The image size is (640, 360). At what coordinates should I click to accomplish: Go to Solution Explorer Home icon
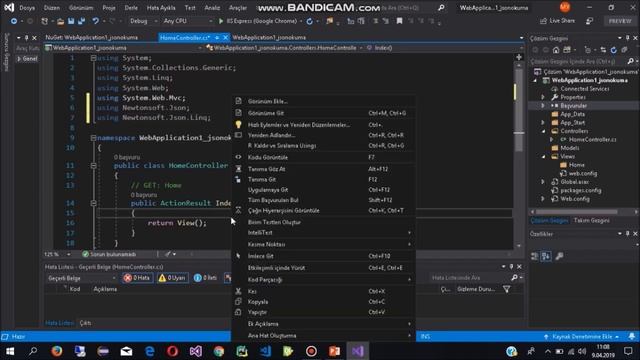click(x=556, y=50)
